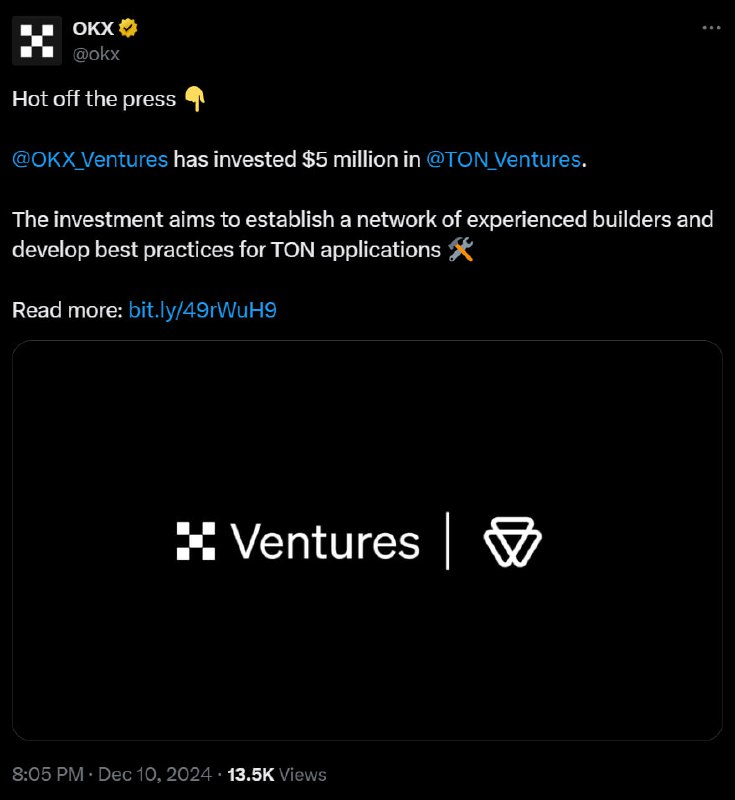Click the 'Hot off the press' text
This screenshot has height=800, width=735.
[94, 99]
